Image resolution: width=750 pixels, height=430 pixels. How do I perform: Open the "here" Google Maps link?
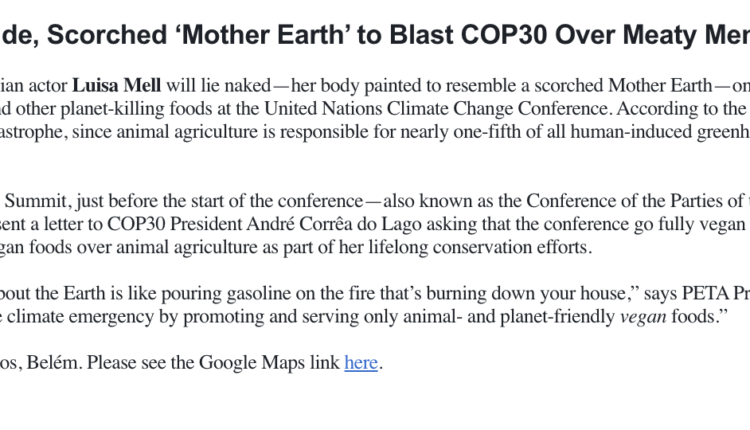click(360, 363)
